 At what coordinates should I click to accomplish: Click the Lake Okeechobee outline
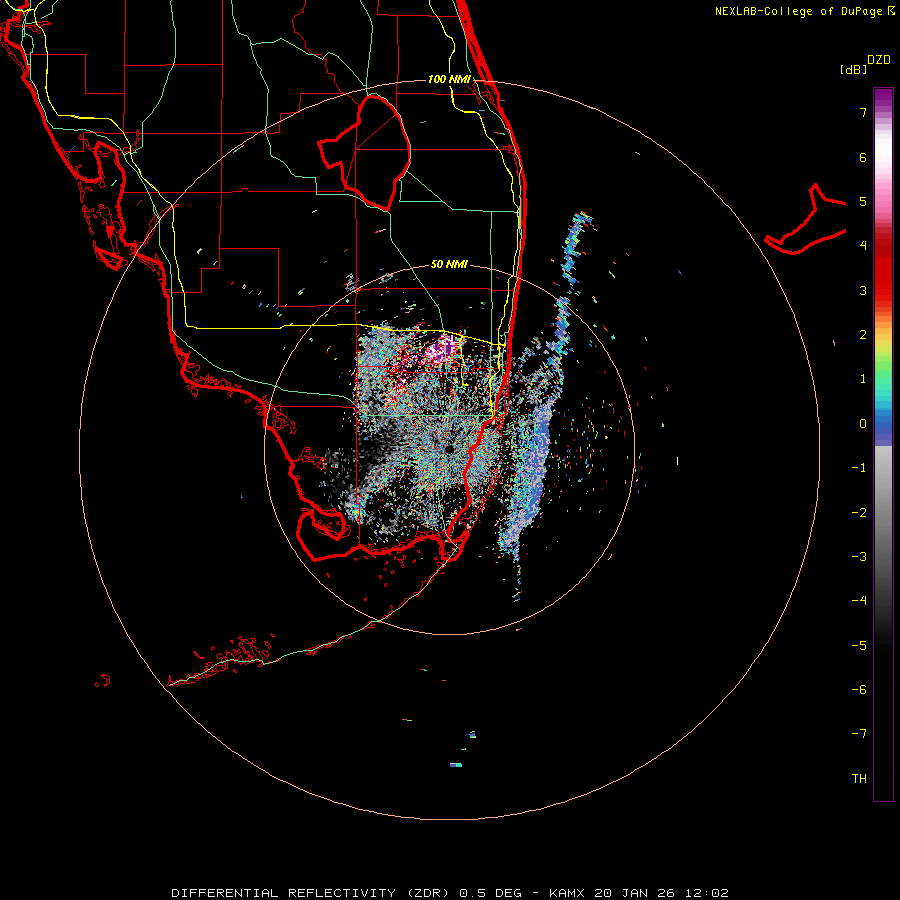pyautogui.click(x=365, y=152)
